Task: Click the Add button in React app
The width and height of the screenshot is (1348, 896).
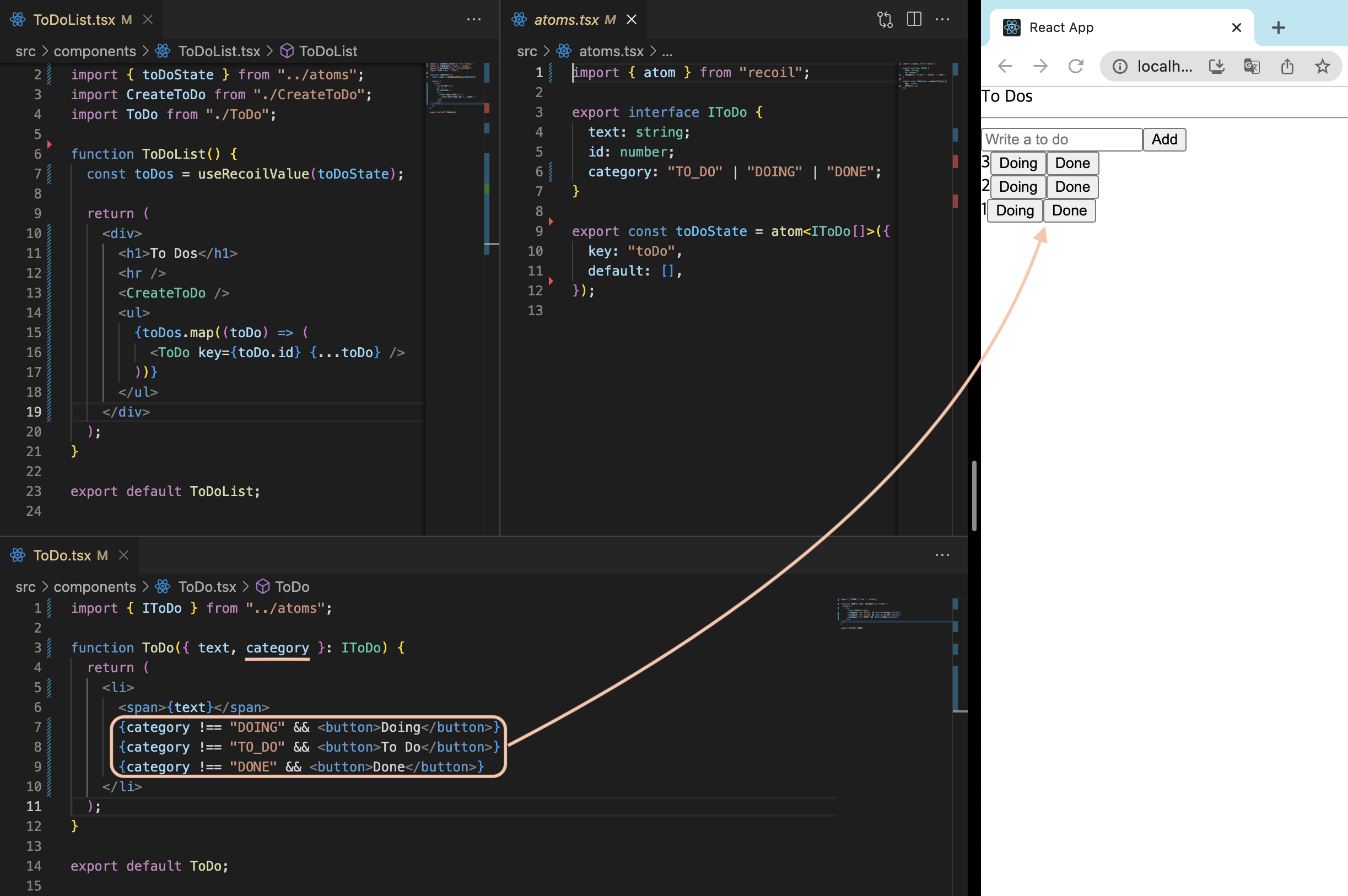Action: 1164,139
